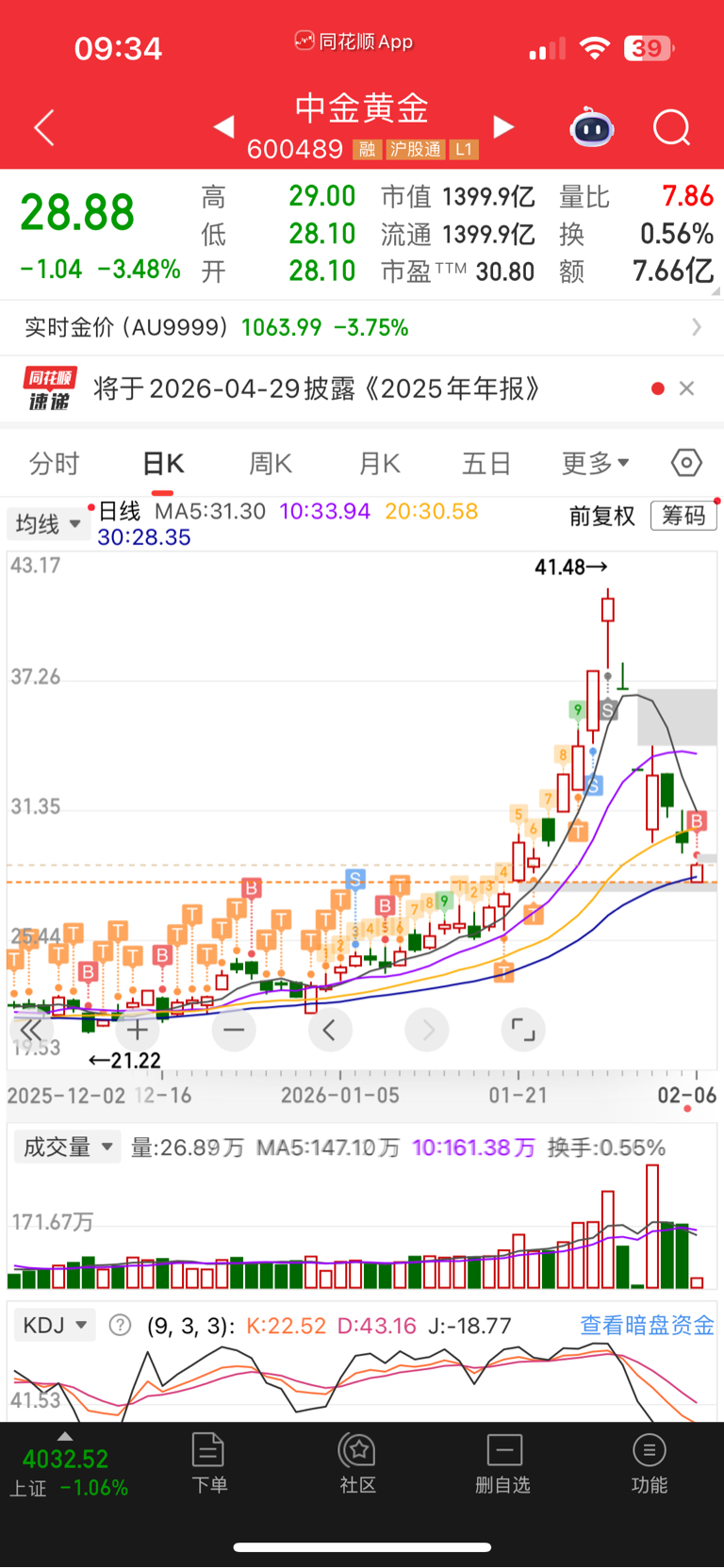Tap the 融 margin trading tag
Screen dimensions: 724x1568
368,150
